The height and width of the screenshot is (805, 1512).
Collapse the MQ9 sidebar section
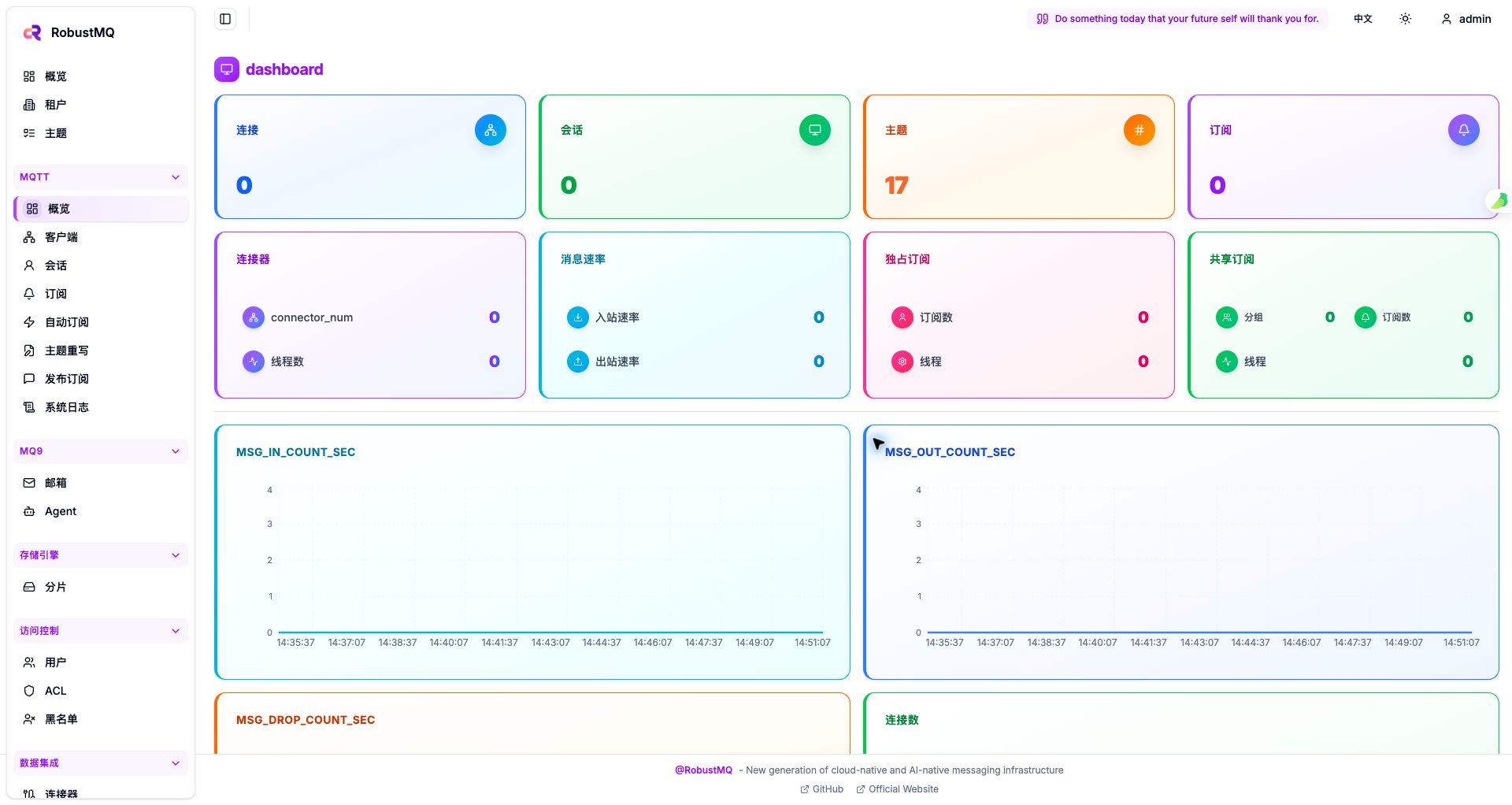(100, 451)
